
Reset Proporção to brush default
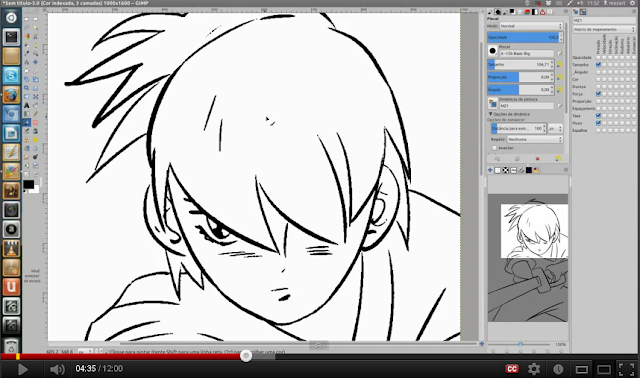click(x=559, y=77)
